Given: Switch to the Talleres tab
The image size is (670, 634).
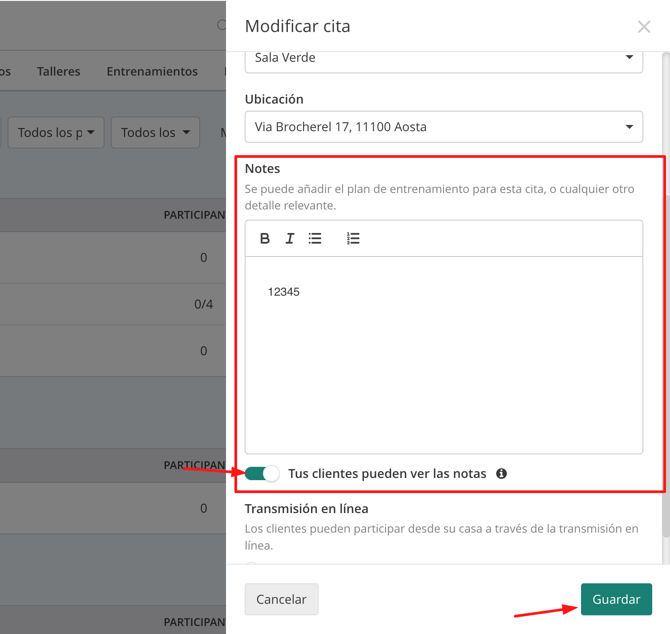Looking at the screenshot, I should (x=59, y=71).
